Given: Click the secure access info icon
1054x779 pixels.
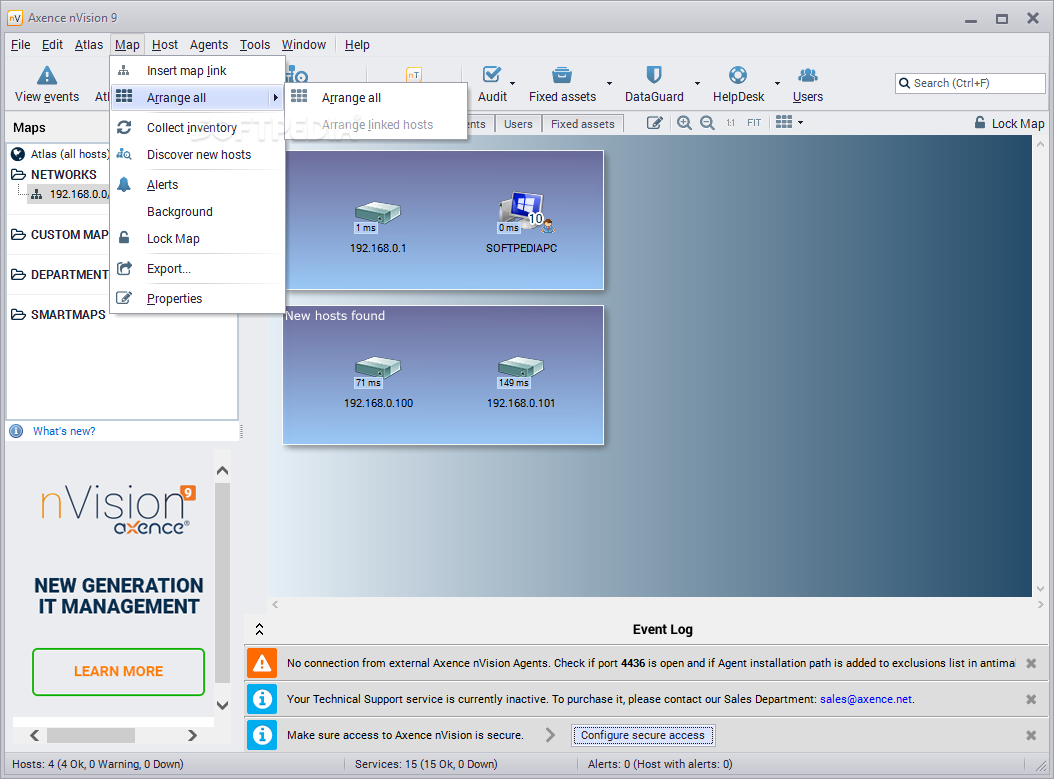Looking at the screenshot, I should (x=262, y=735).
